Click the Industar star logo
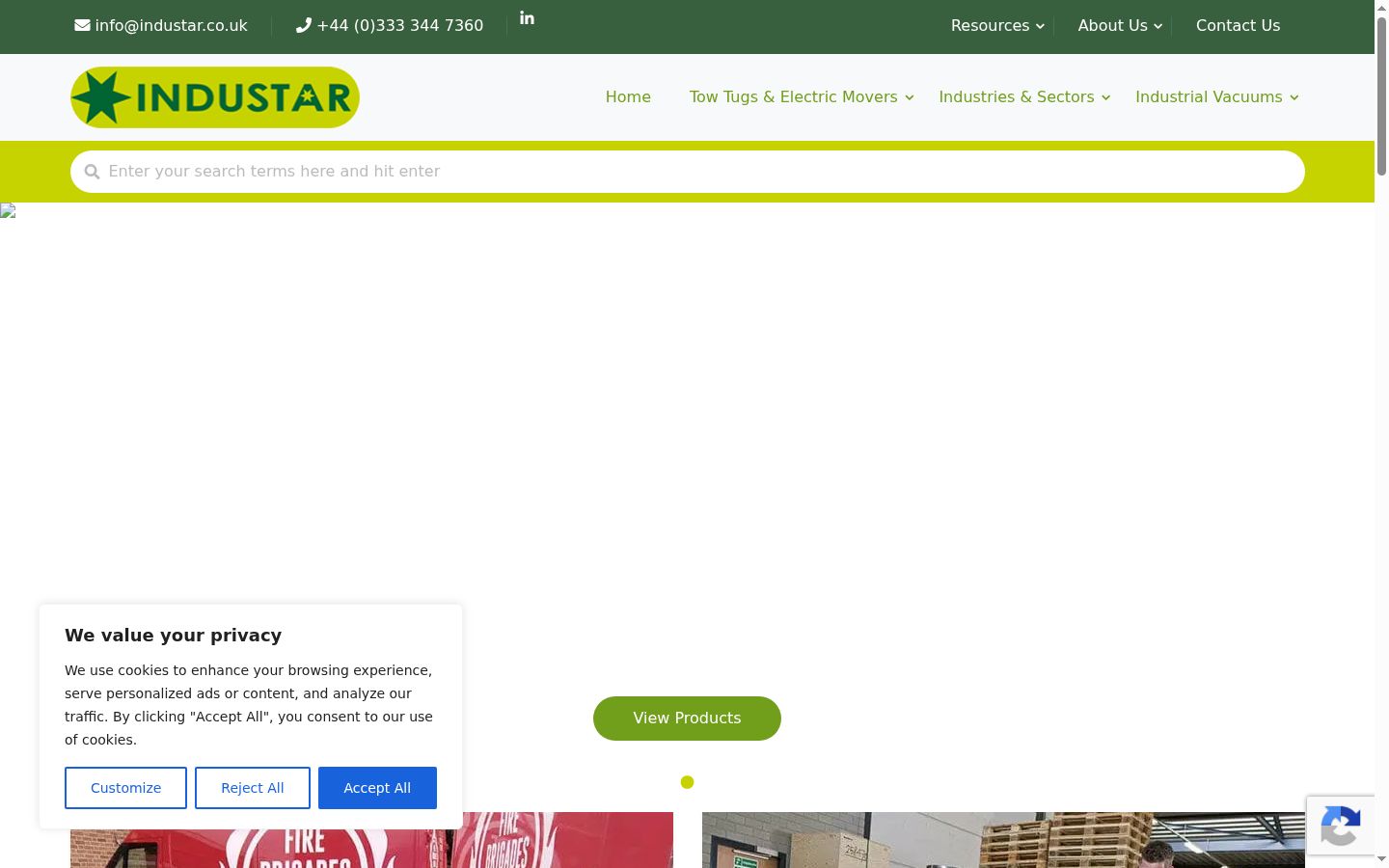 (x=215, y=97)
